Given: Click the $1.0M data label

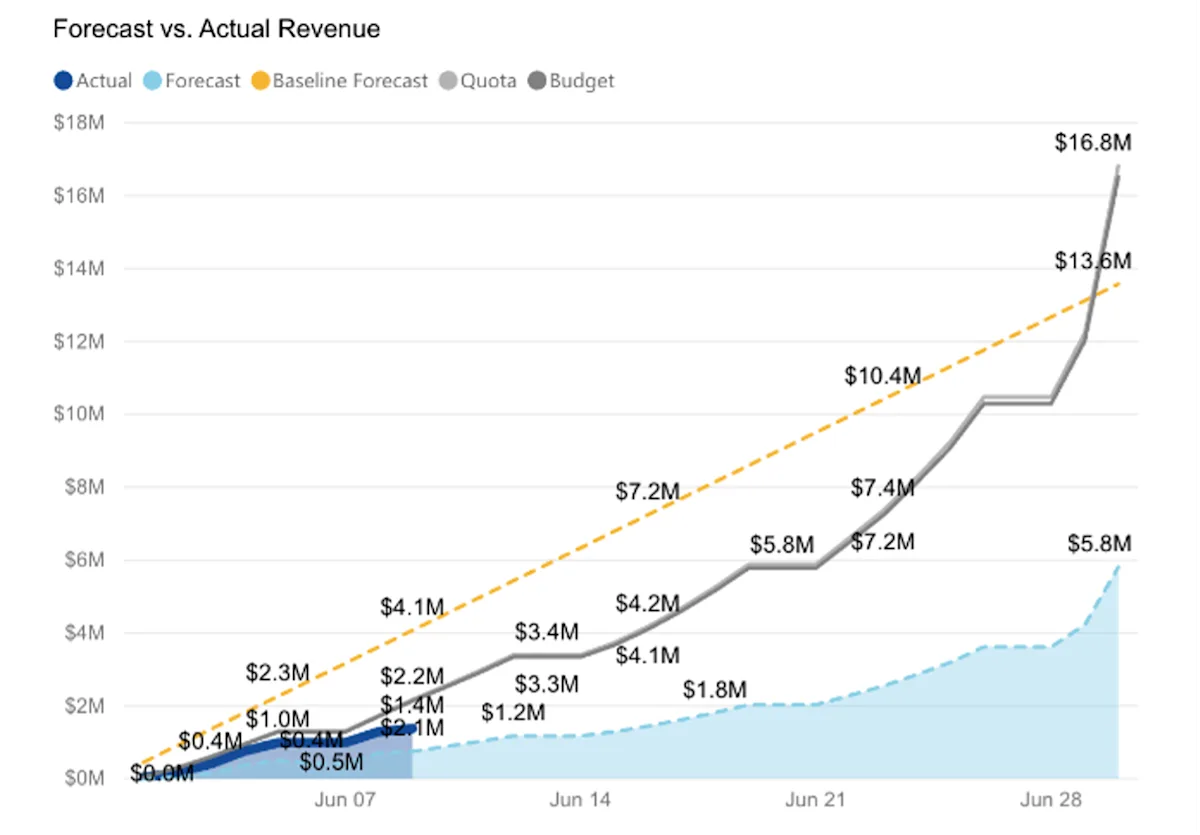Looking at the screenshot, I should [278, 718].
